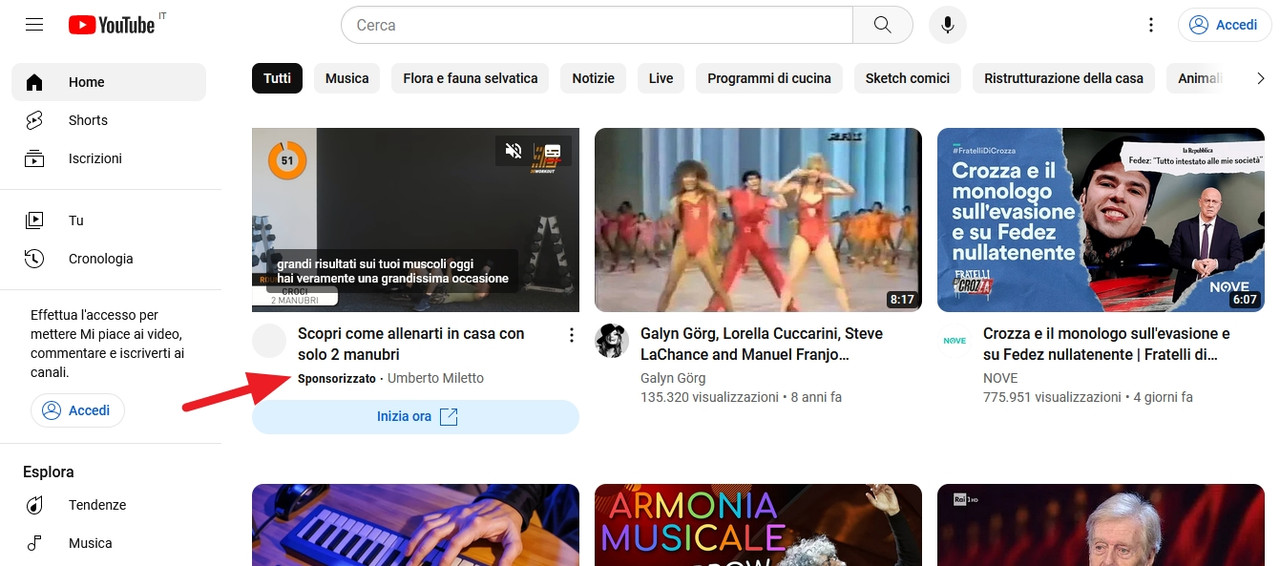The image size is (1280, 566).
Task: Click the sidebar Accedi sign-in button
Action: click(78, 411)
